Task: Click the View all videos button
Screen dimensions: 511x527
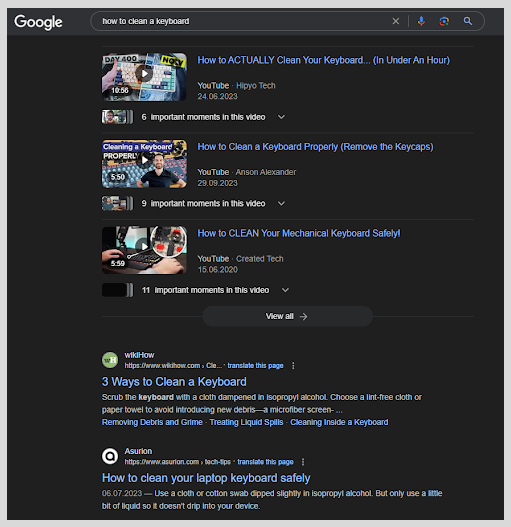Action: 287,316
